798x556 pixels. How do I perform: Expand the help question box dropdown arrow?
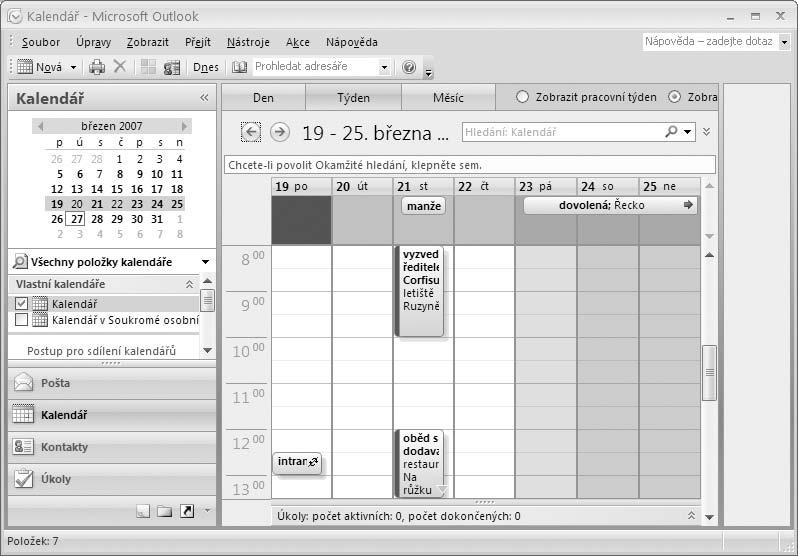784,42
